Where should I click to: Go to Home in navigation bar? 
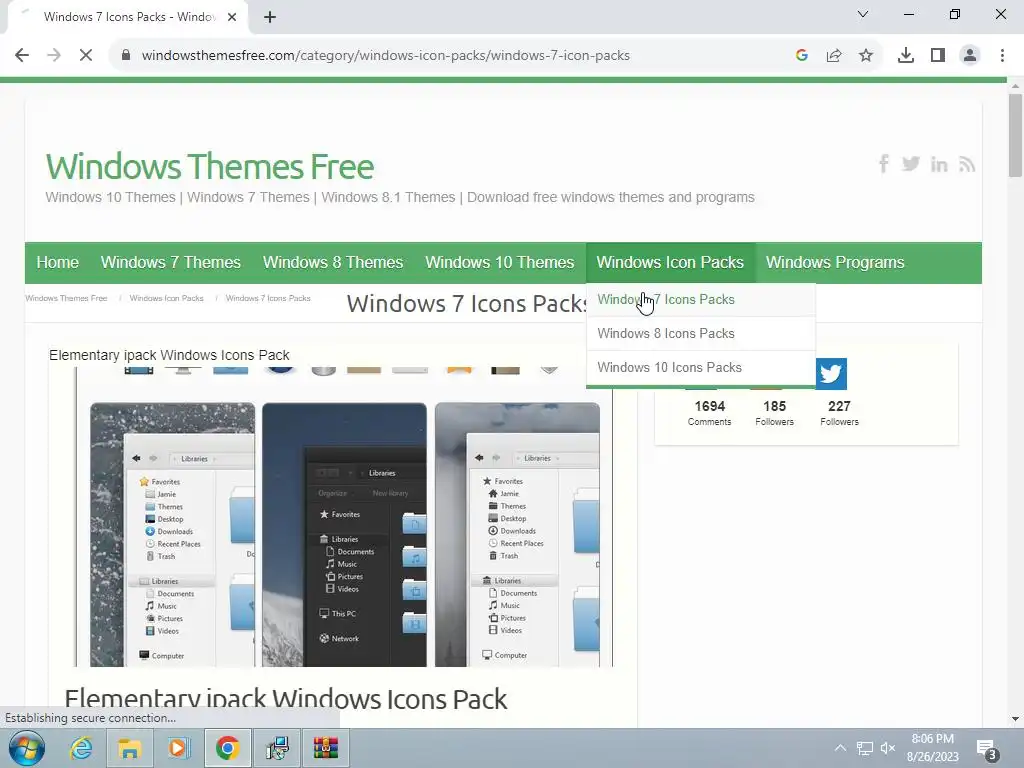click(57, 263)
